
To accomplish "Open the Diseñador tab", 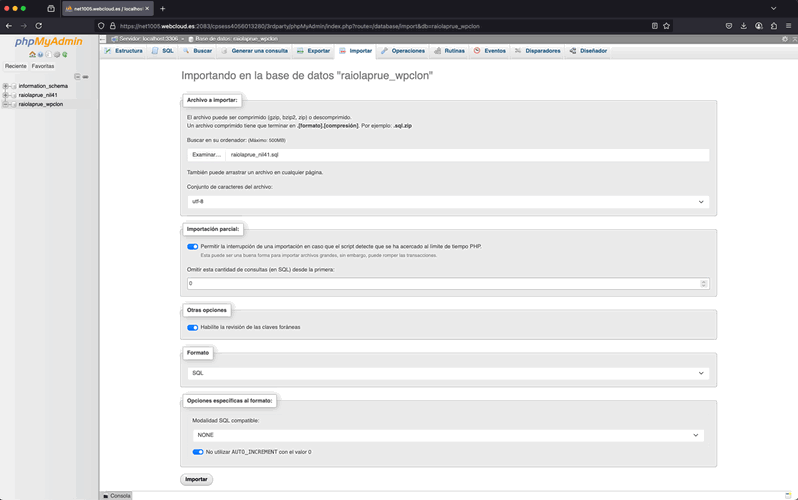I will click(588, 51).
